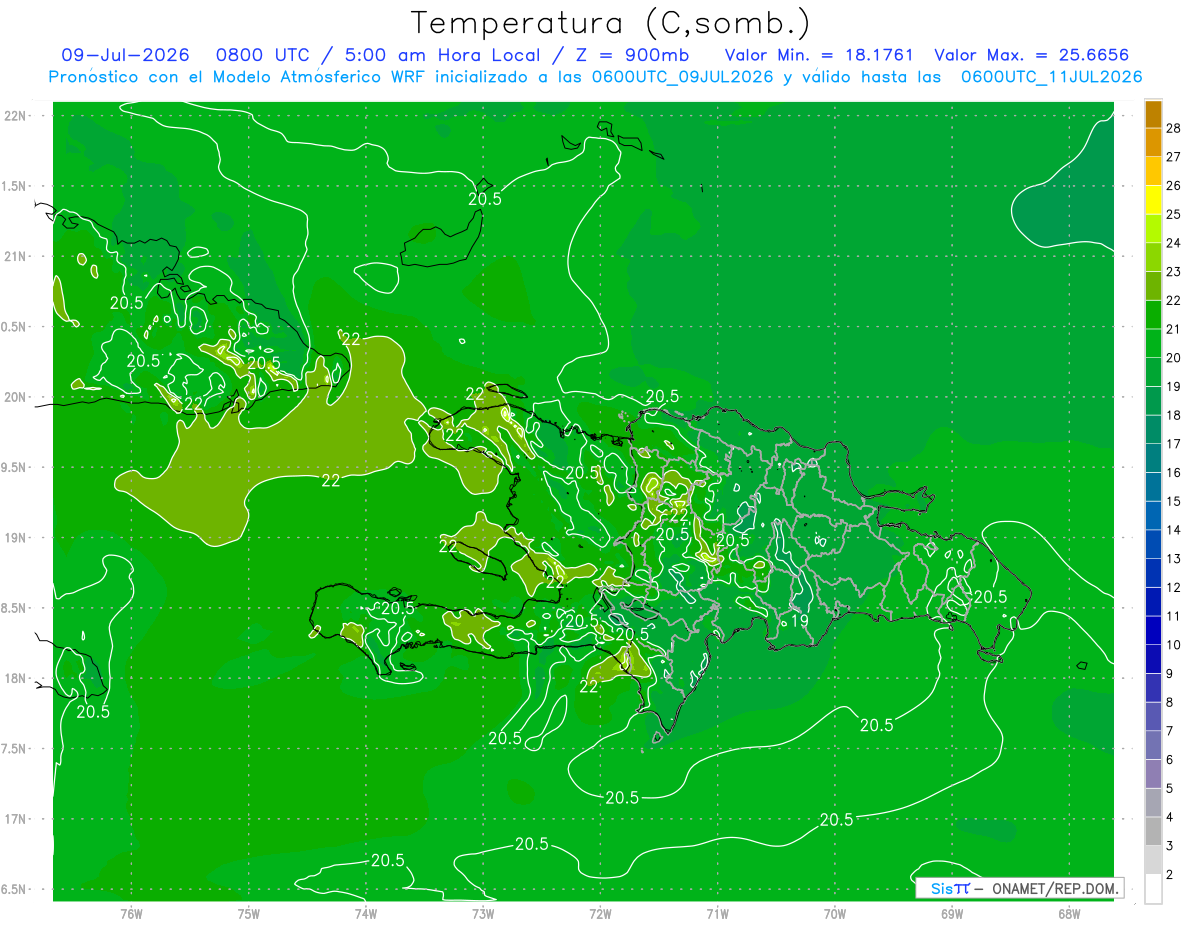Click the '24' value in the color legend

tap(1174, 242)
